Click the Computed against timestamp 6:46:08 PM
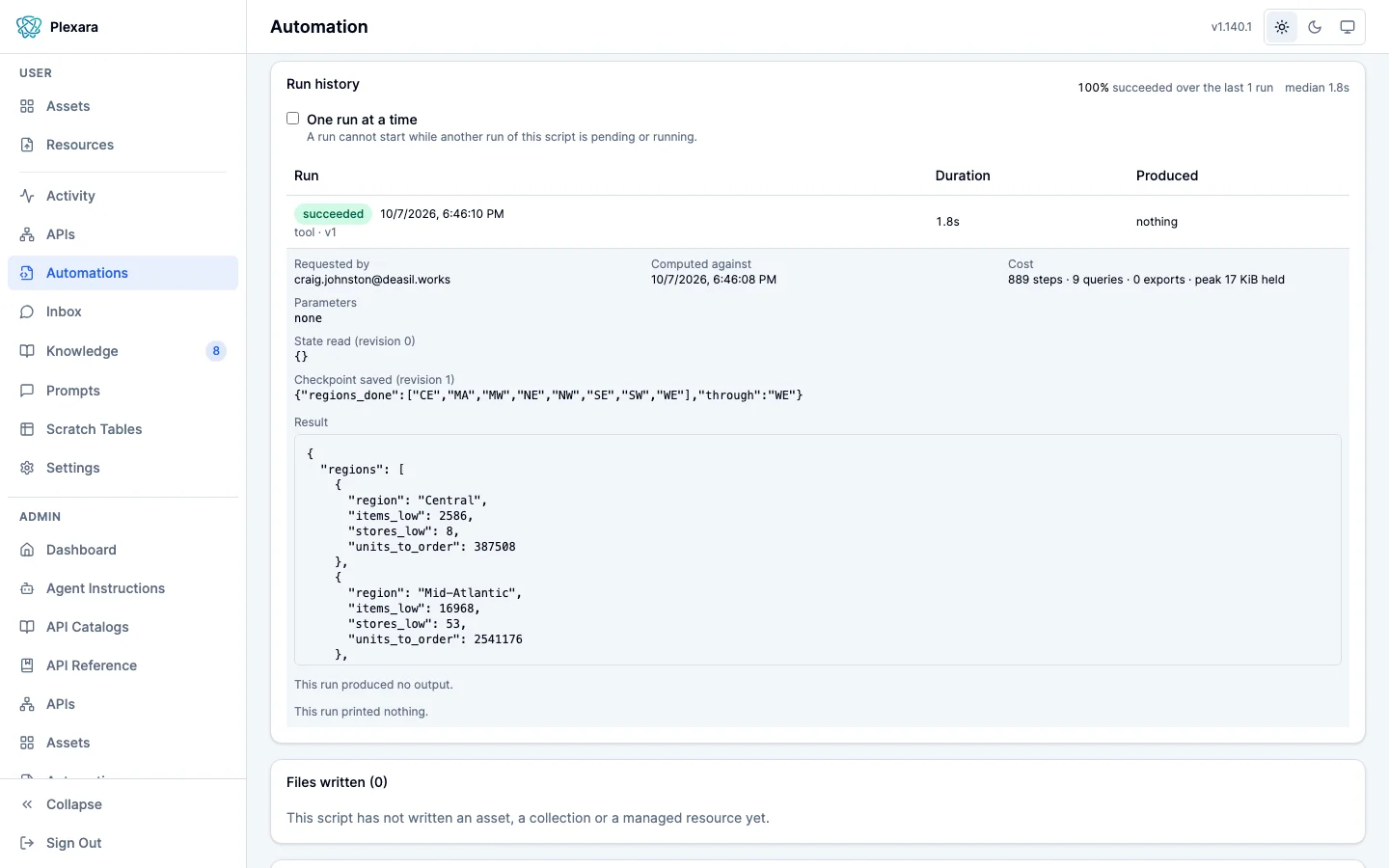 click(x=714, y=280)
